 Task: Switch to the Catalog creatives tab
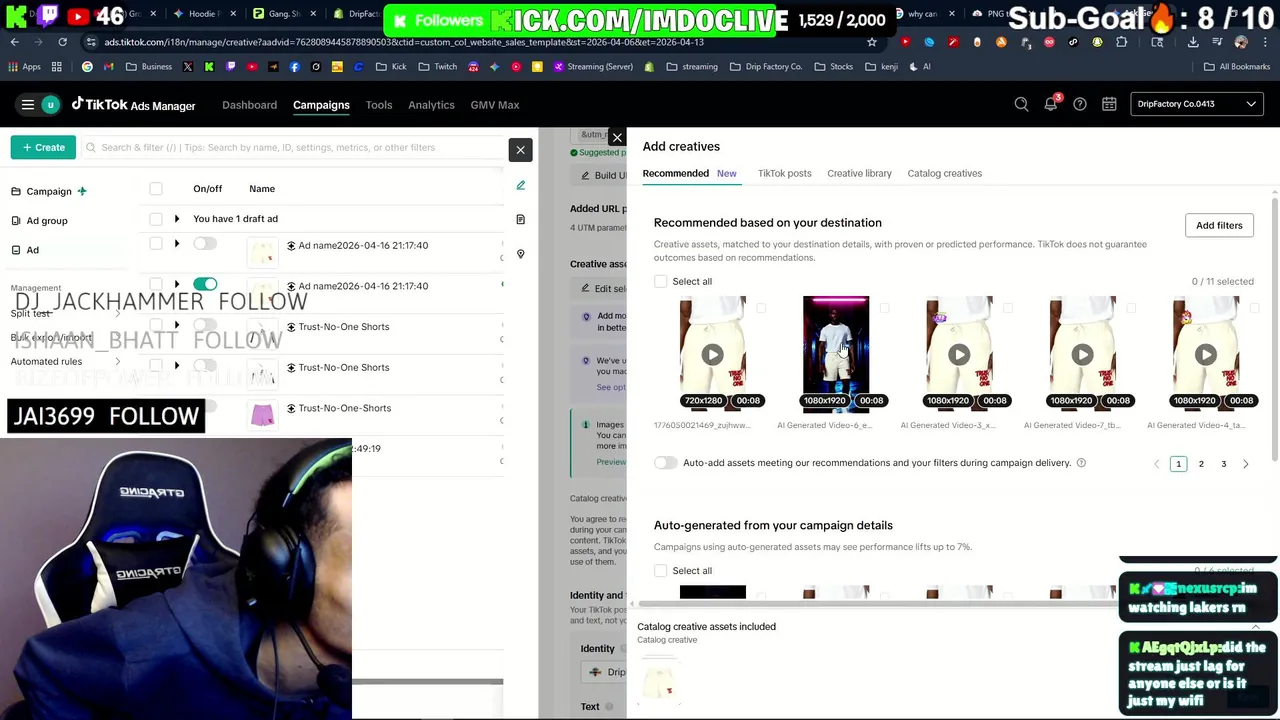tap(944, 173)
